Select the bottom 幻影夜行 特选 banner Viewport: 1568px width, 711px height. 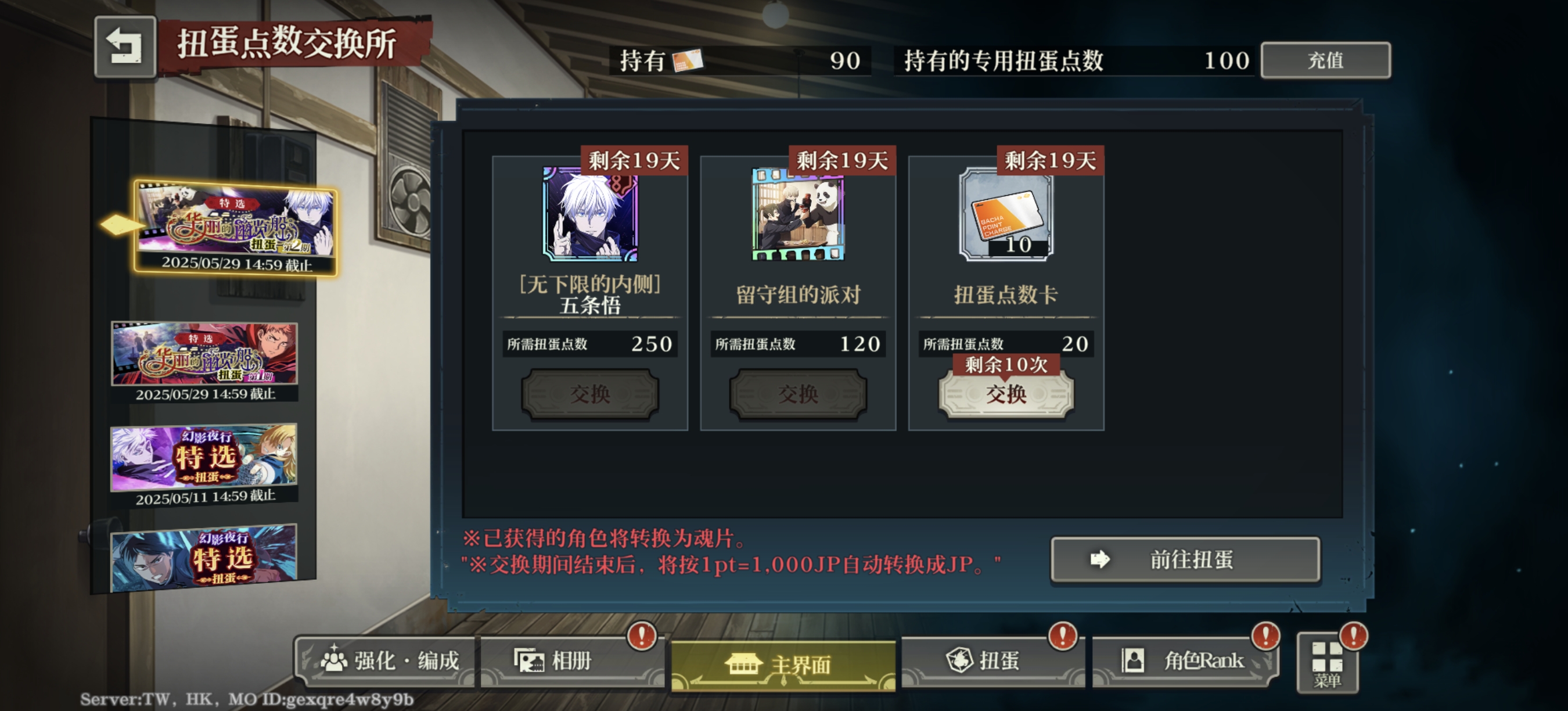pyautogui.click(x=204, y=558)
